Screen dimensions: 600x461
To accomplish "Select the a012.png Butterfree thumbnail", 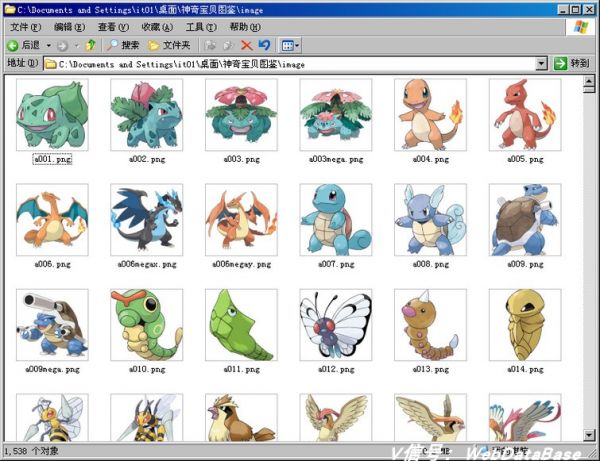I will pos(336,325).
